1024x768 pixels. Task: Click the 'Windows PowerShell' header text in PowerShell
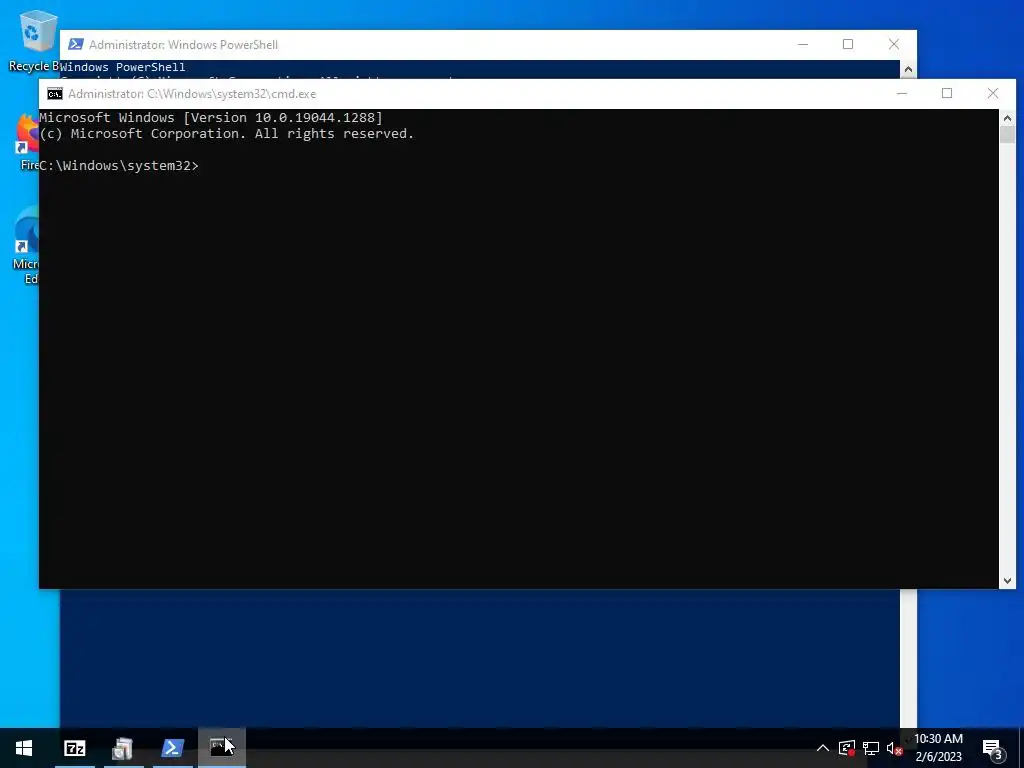click(x=123, y=67)
